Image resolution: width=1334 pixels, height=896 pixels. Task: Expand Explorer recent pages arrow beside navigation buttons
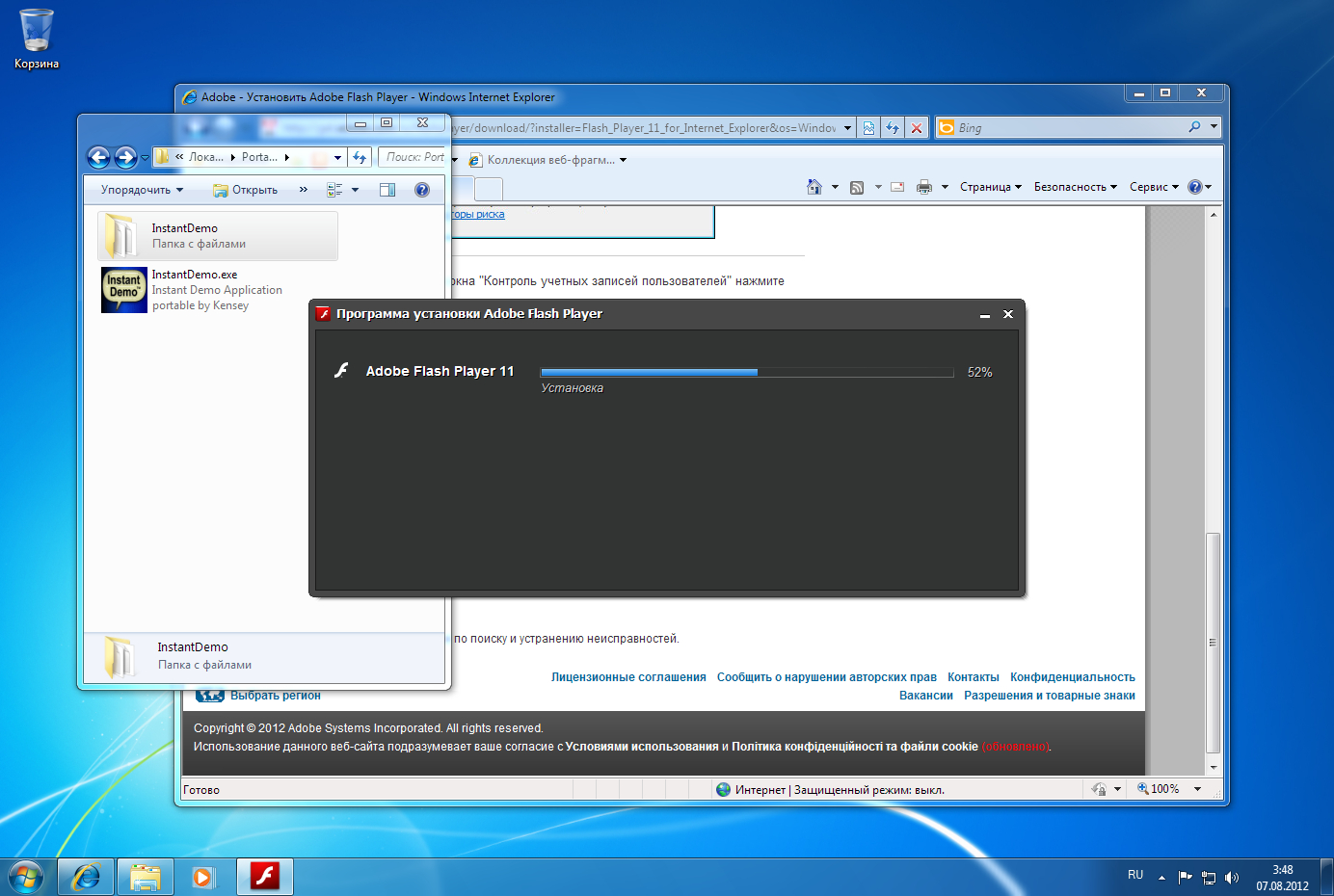coord(145,157)
